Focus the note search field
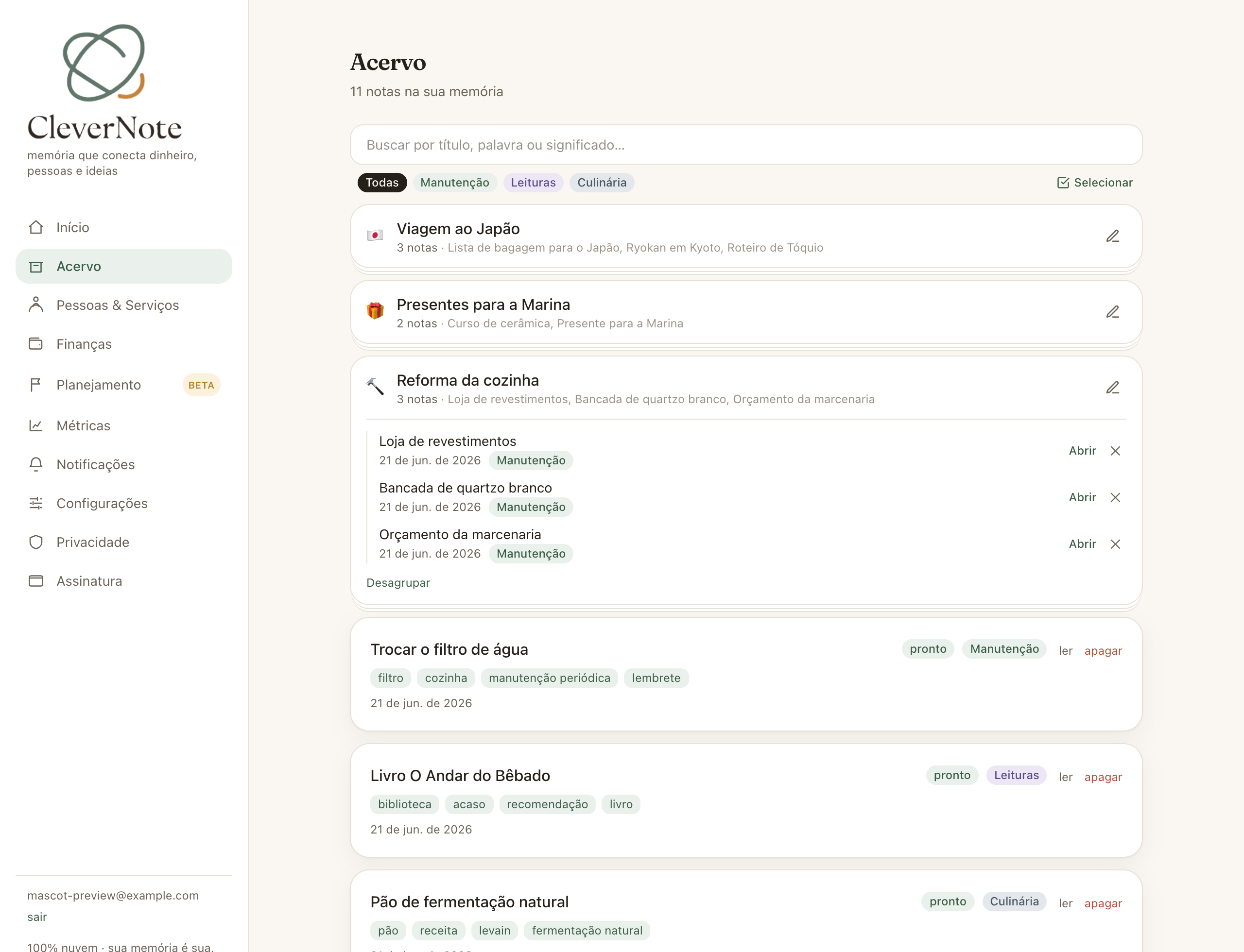 click(745, 145)
